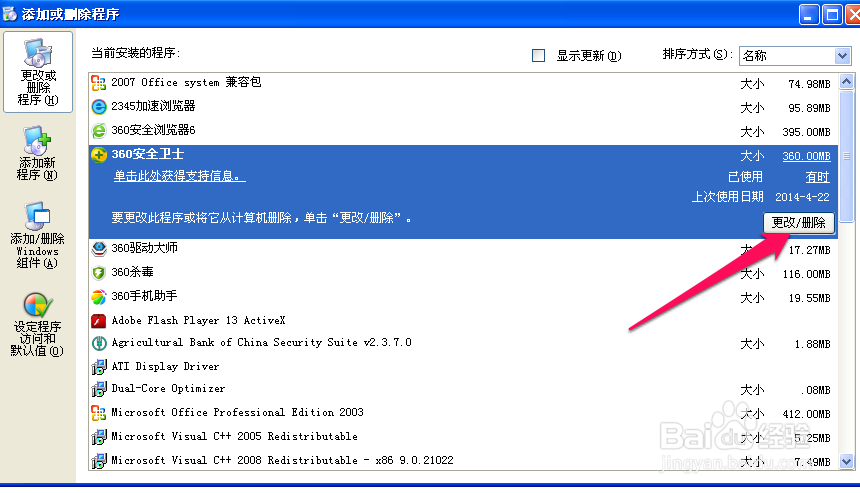Viewport: 860px width, 493px height.
Task: Select the ATI Display Driver entry
Action: click(463, 367)
